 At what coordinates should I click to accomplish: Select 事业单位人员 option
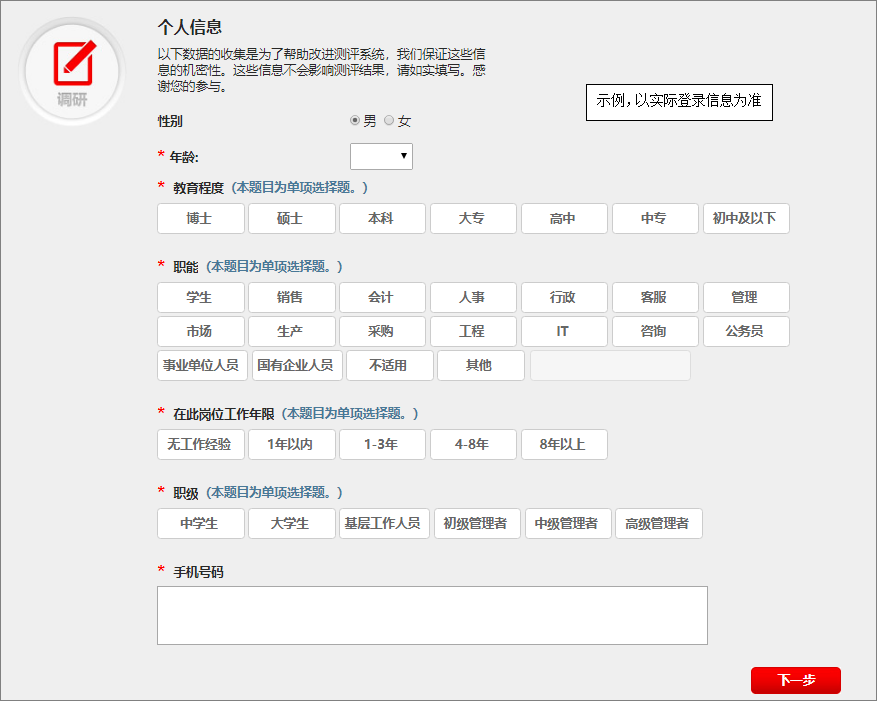click(202, 365)
